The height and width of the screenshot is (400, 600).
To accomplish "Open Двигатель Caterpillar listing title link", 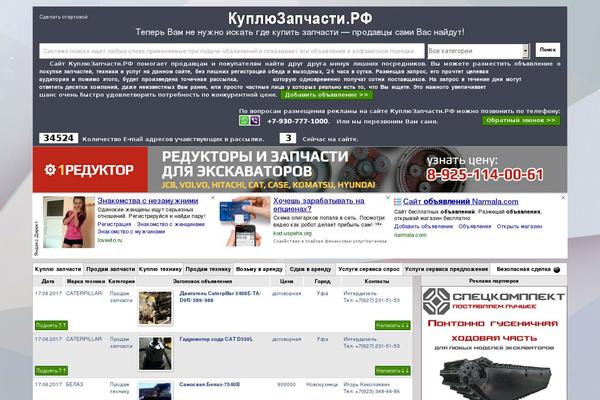I will click(x=220, y=297).
